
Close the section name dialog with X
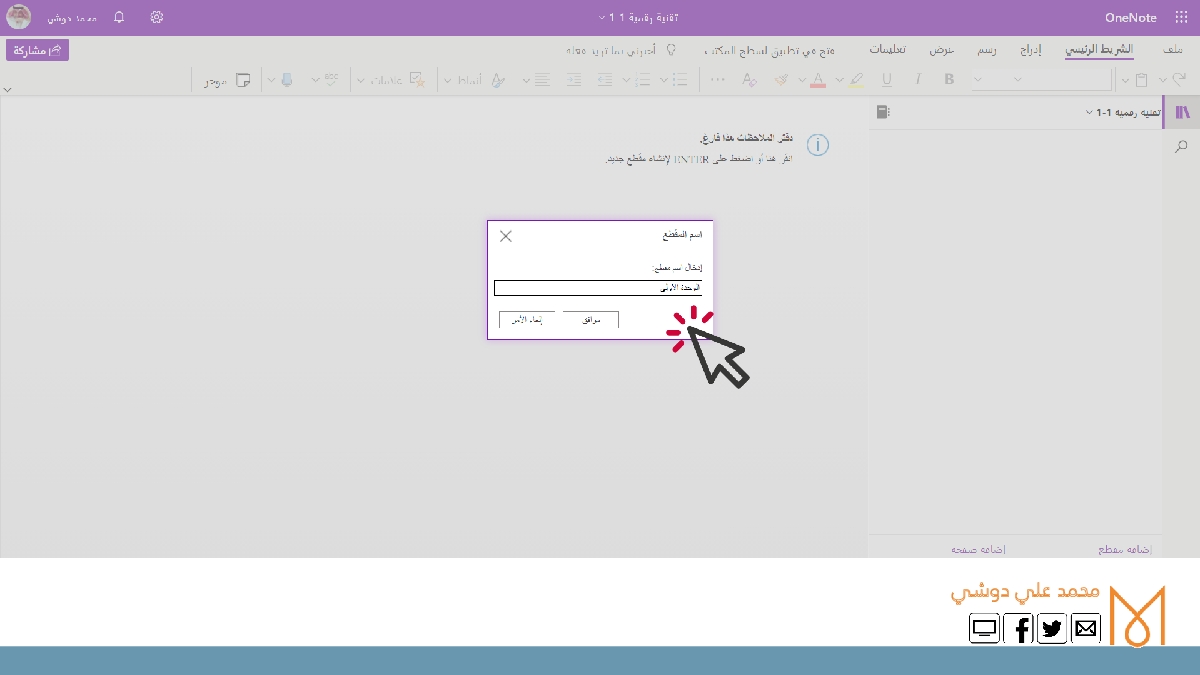(x=506, y=236)
